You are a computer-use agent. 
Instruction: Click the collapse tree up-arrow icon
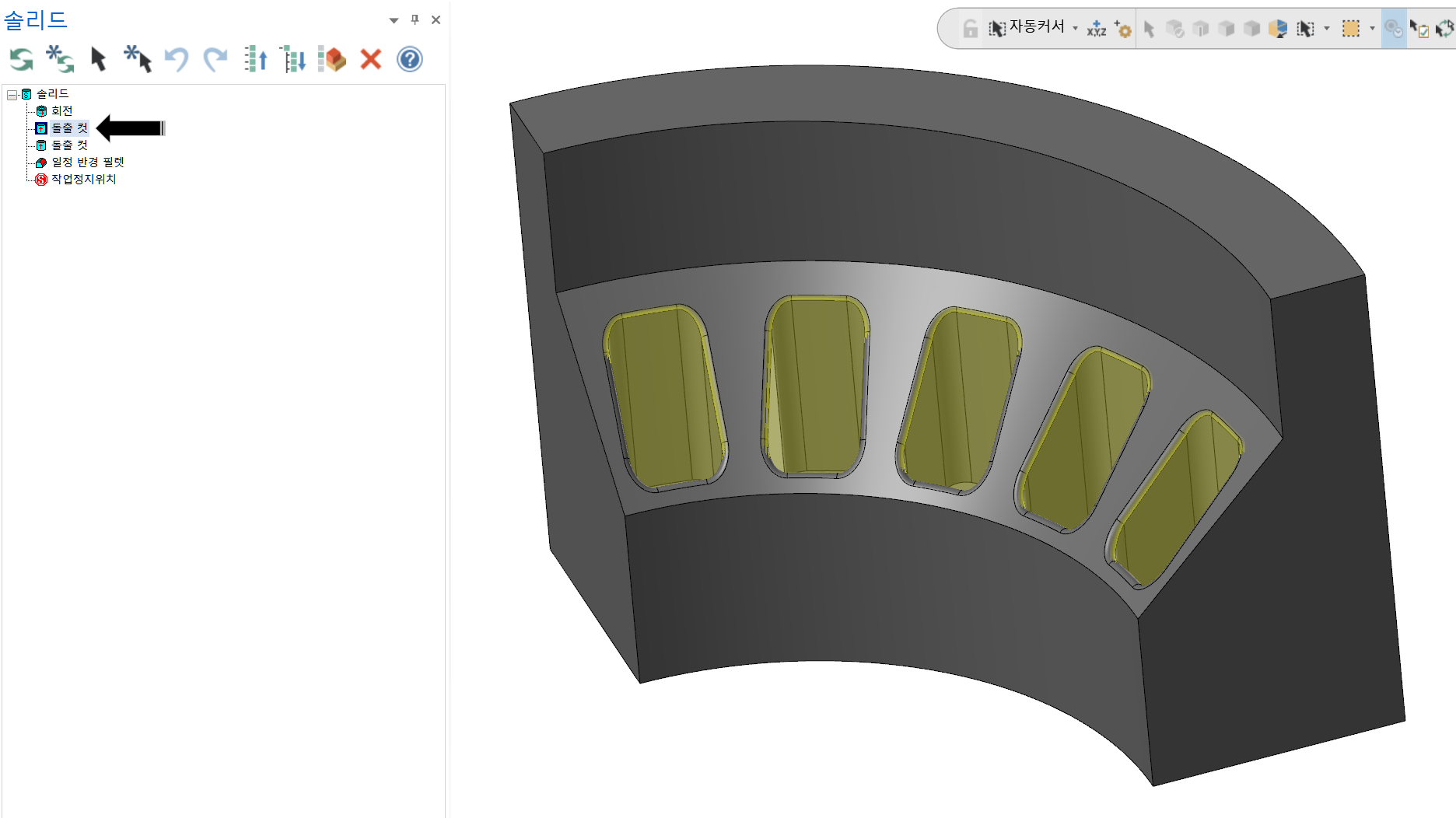(x=255, y=59)
